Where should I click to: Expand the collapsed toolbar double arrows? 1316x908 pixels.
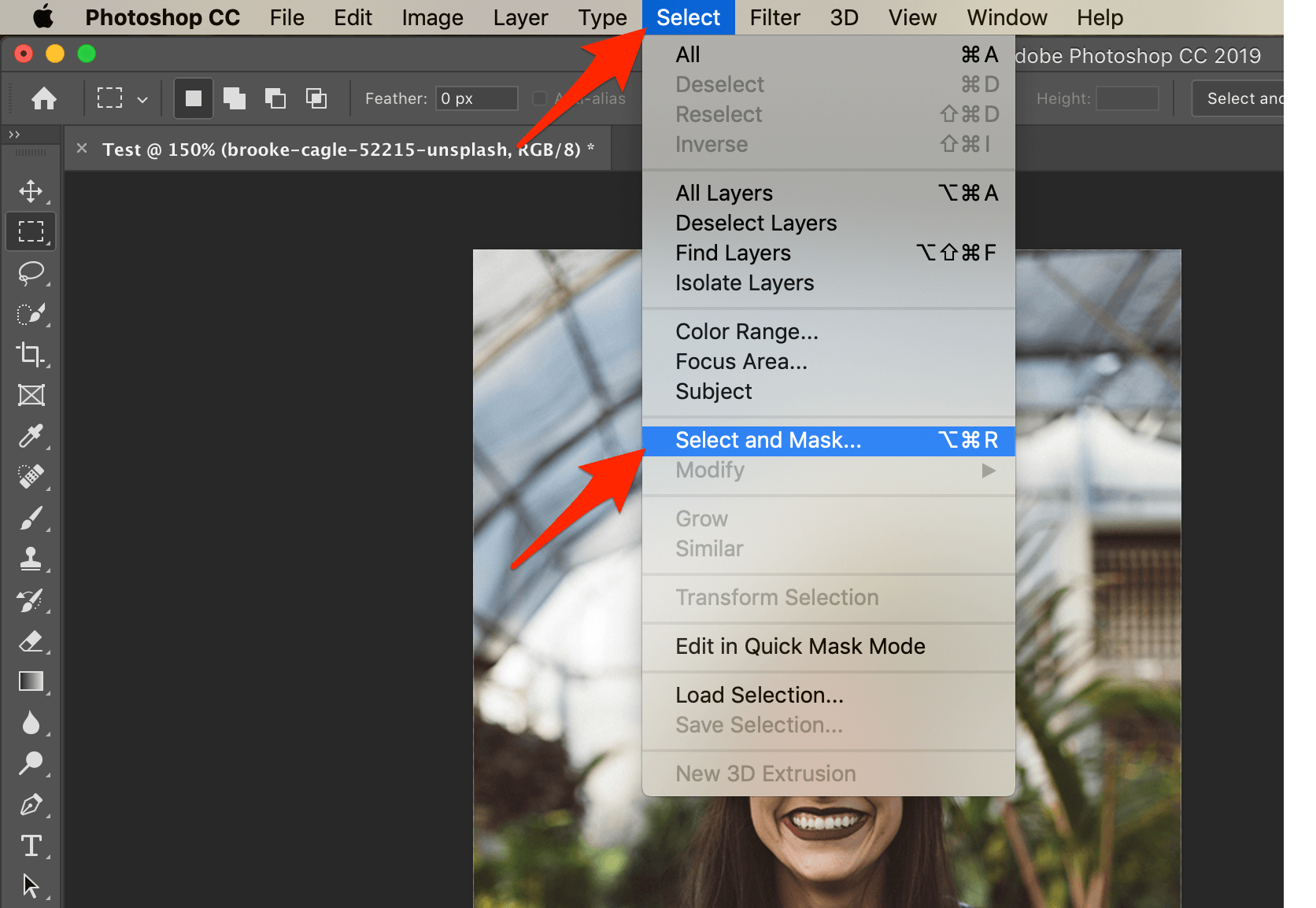coord(14,135)
